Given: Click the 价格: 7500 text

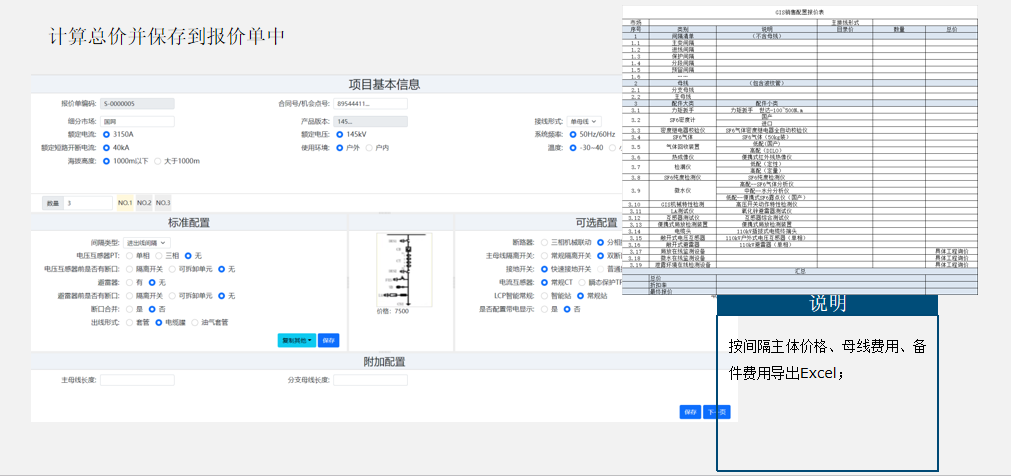Looking at the screenshot, I should pyautogui.click(x=393, y=312).
